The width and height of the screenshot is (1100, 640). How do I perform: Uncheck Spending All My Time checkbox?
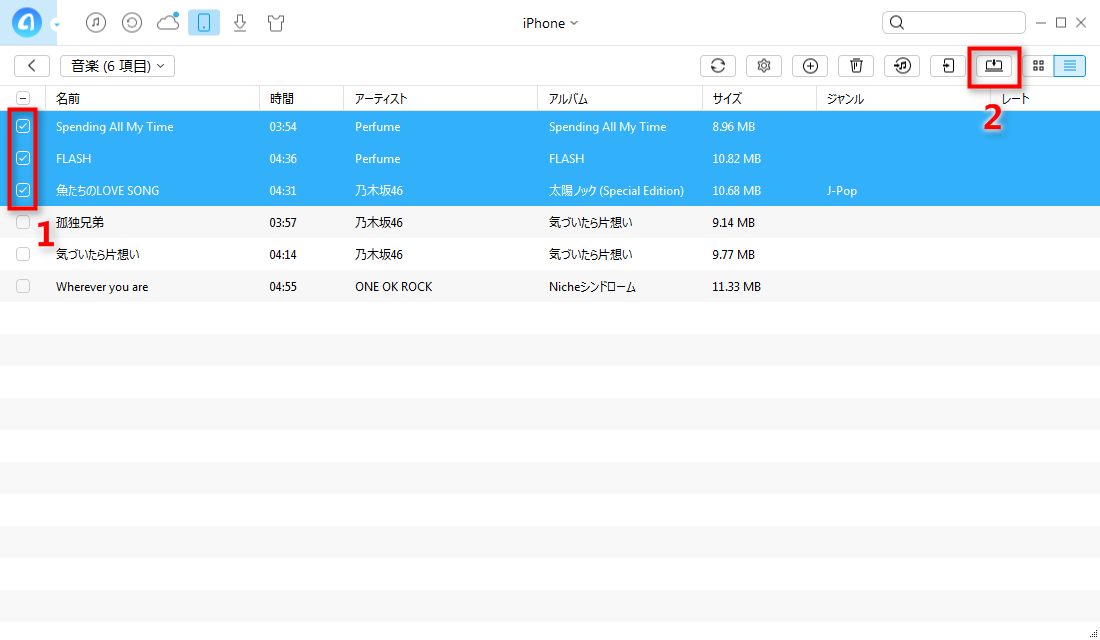(x=23, y=126)
